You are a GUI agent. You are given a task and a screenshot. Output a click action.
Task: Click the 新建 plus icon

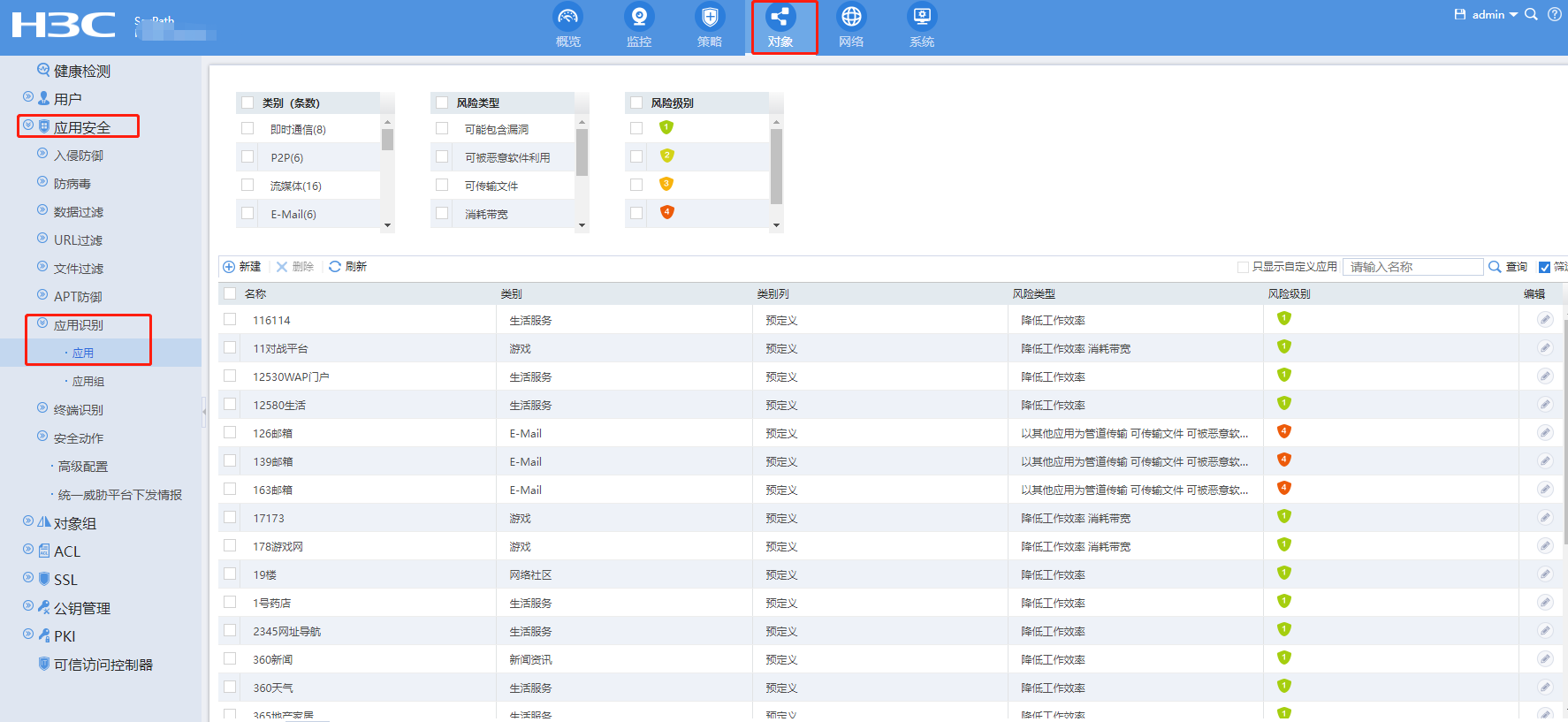(229, 267)
